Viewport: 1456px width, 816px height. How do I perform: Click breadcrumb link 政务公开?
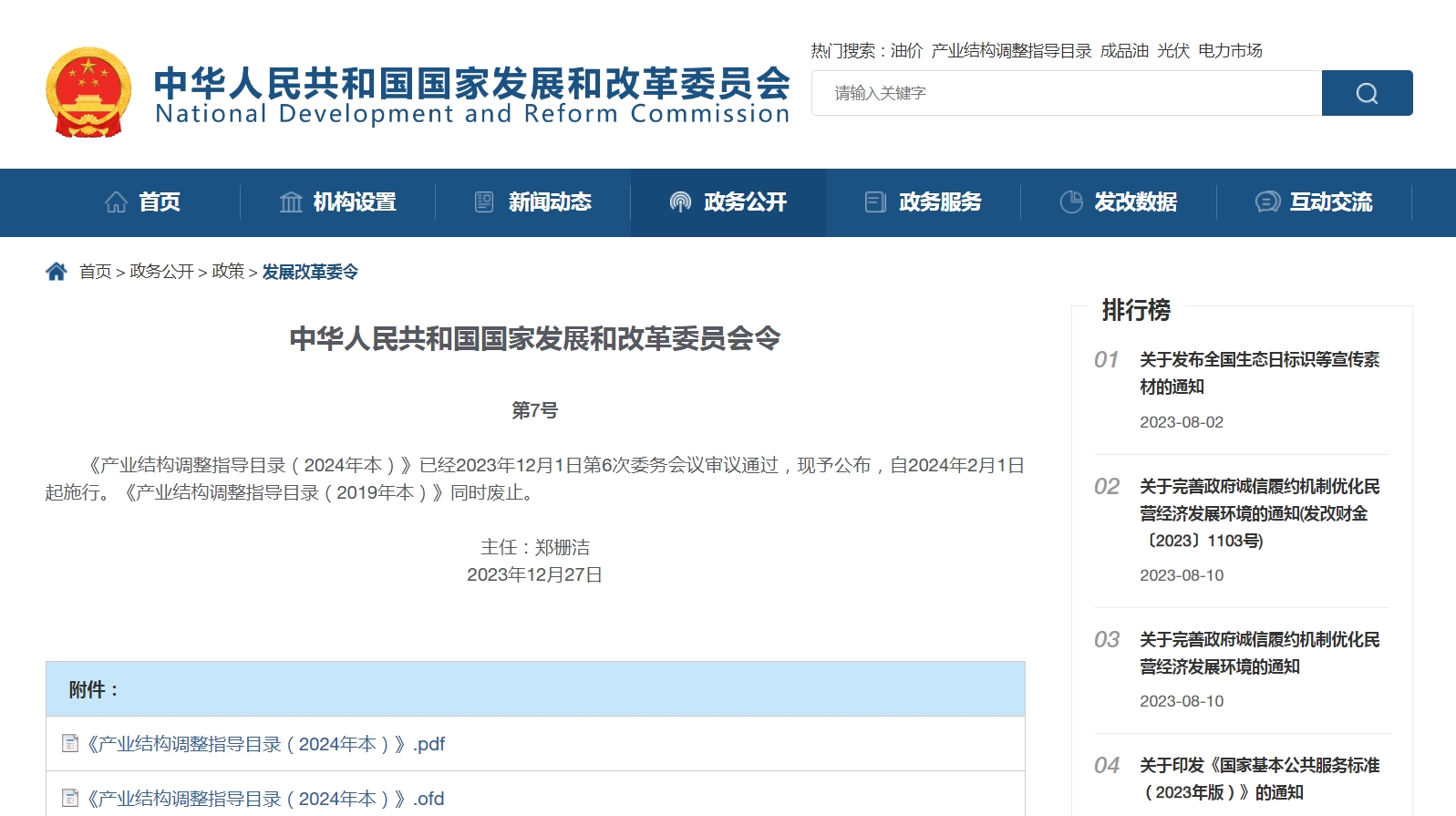tap(161, 272)
